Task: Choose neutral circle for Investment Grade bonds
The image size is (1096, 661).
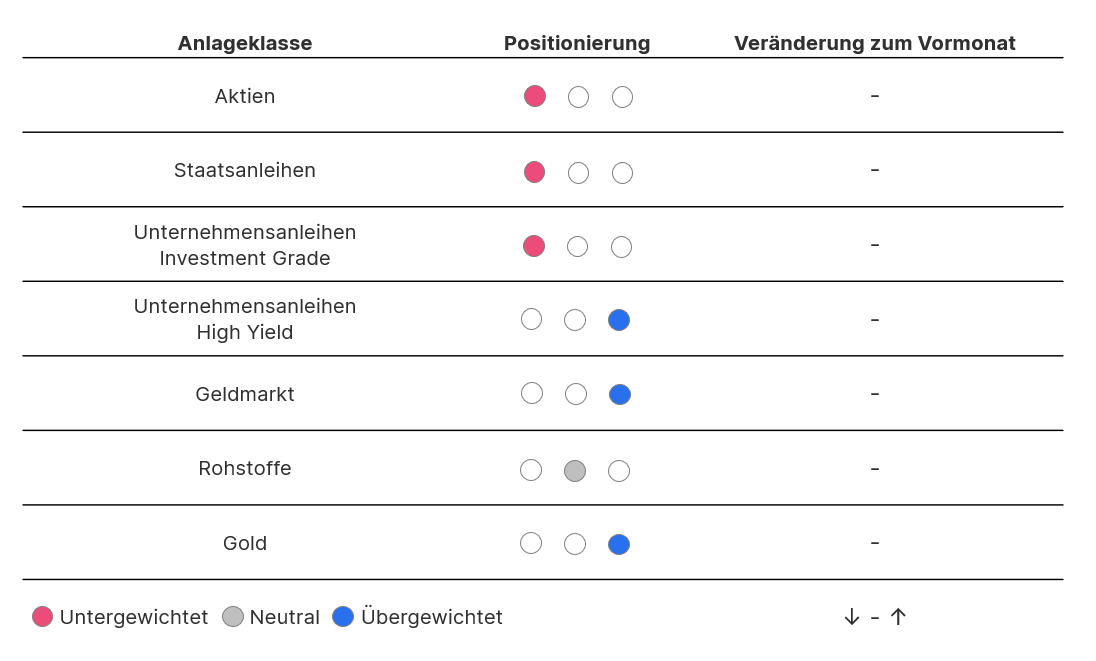Action: coord(577,246)
